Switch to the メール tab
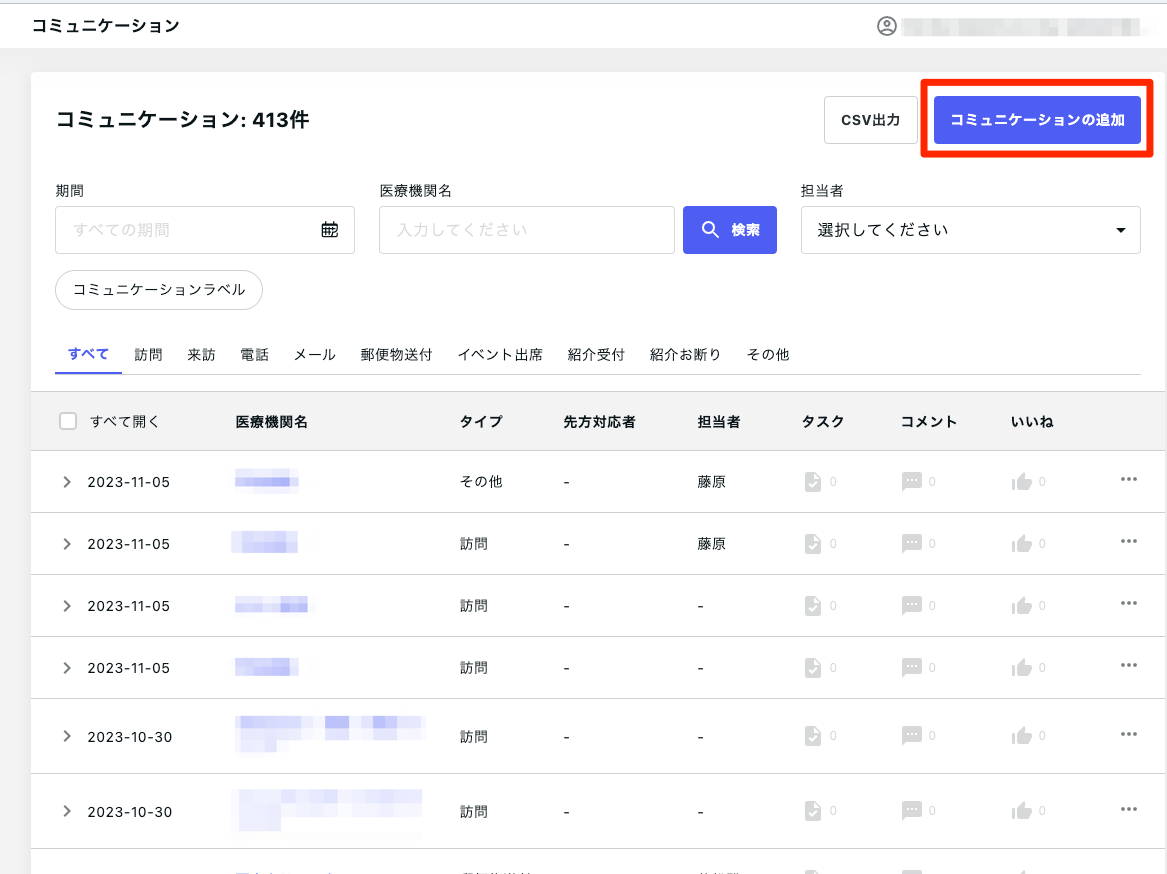Screen dimensions: 1167x874 [x=315, y=354]
